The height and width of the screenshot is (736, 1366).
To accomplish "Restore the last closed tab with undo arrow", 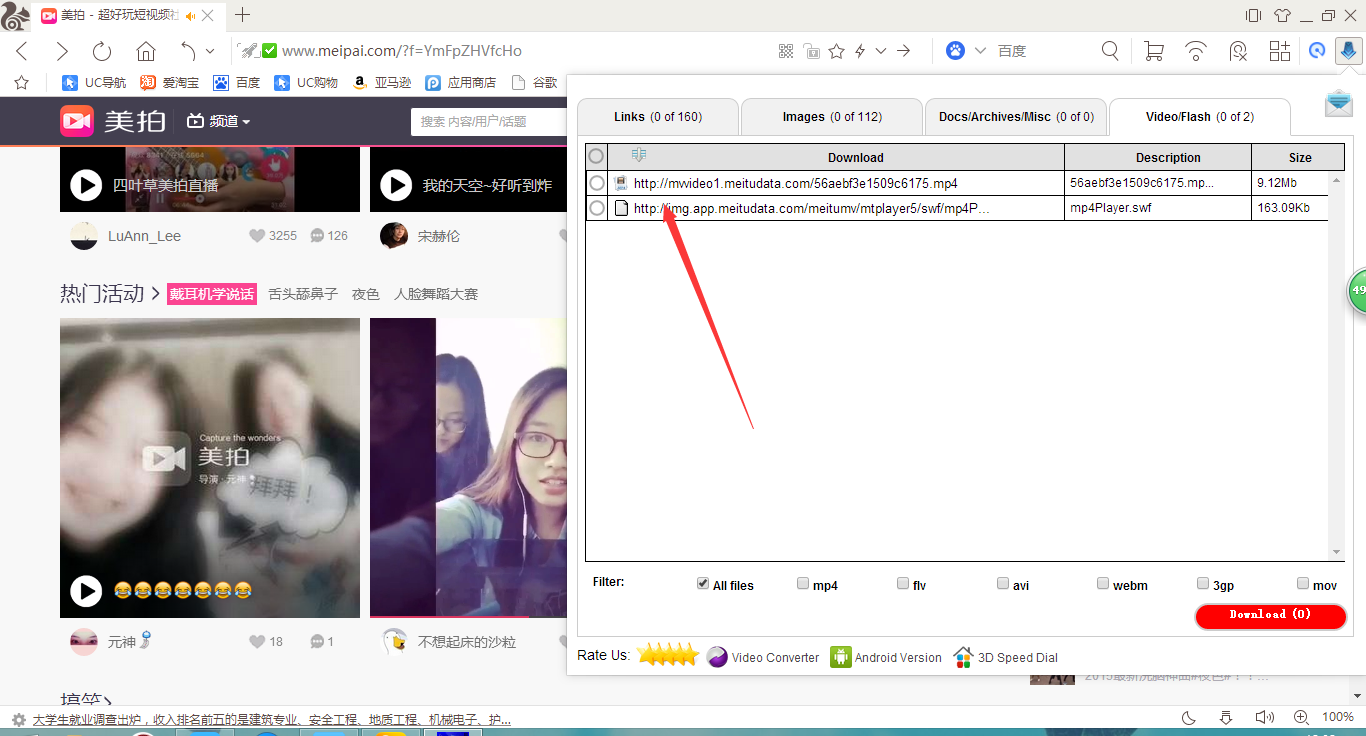I will 188,51.
